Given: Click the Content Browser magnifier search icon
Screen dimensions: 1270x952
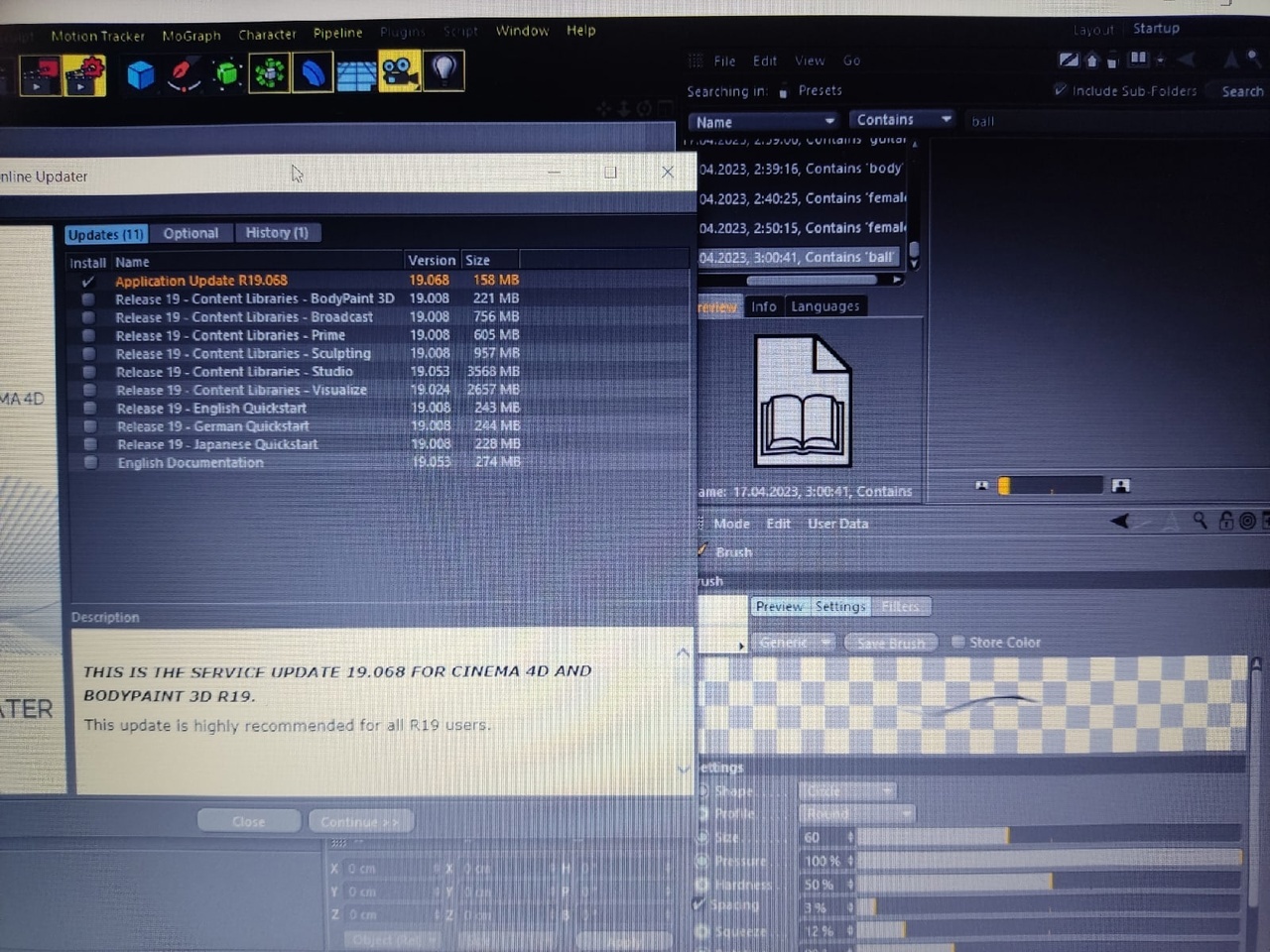Looking at the screenshot, I should click(x=1256, y=59).
